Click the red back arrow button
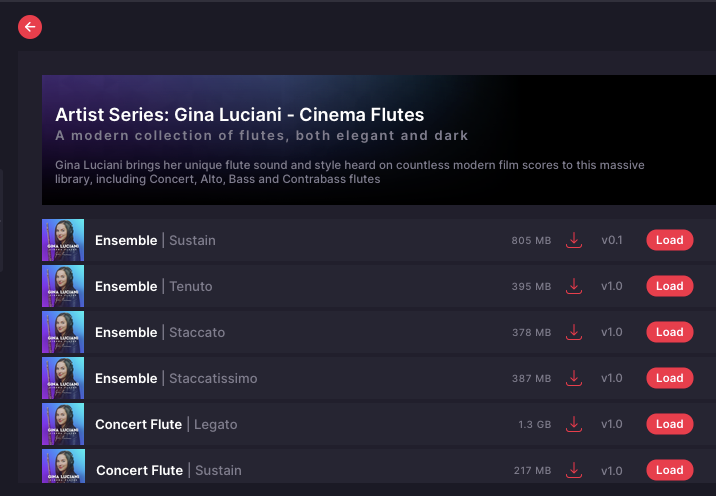 pyautogui.click(x=30, y=27)
